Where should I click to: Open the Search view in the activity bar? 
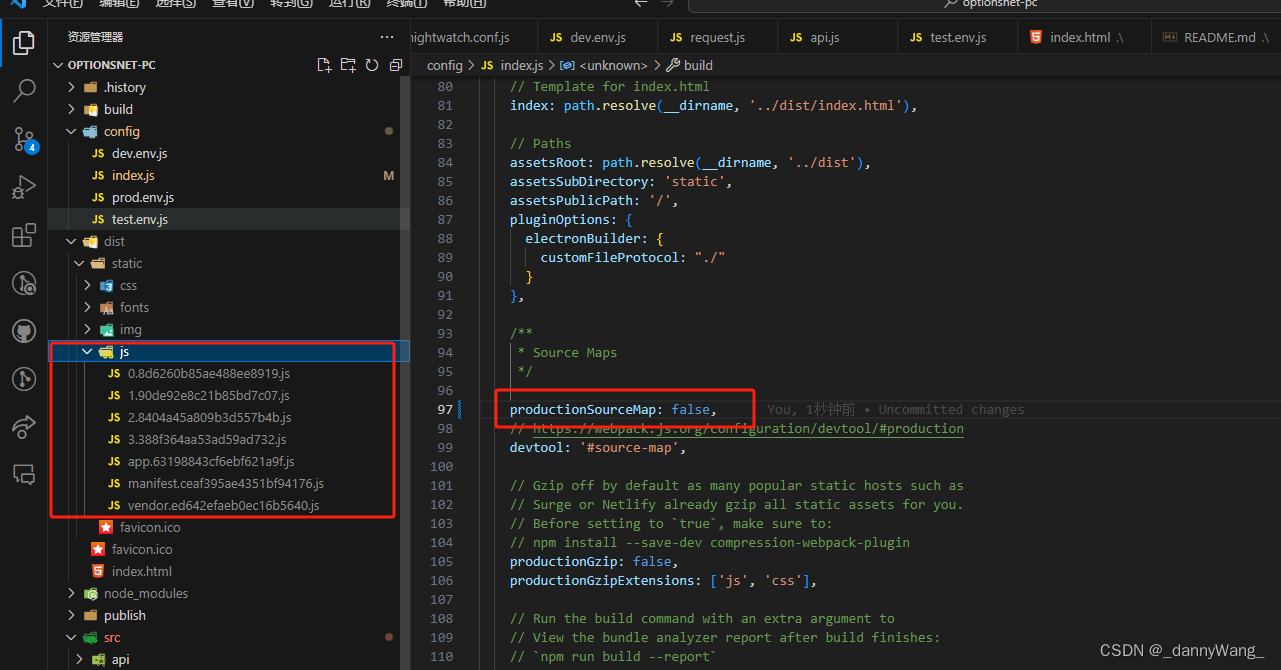click(x=24, y=91)
